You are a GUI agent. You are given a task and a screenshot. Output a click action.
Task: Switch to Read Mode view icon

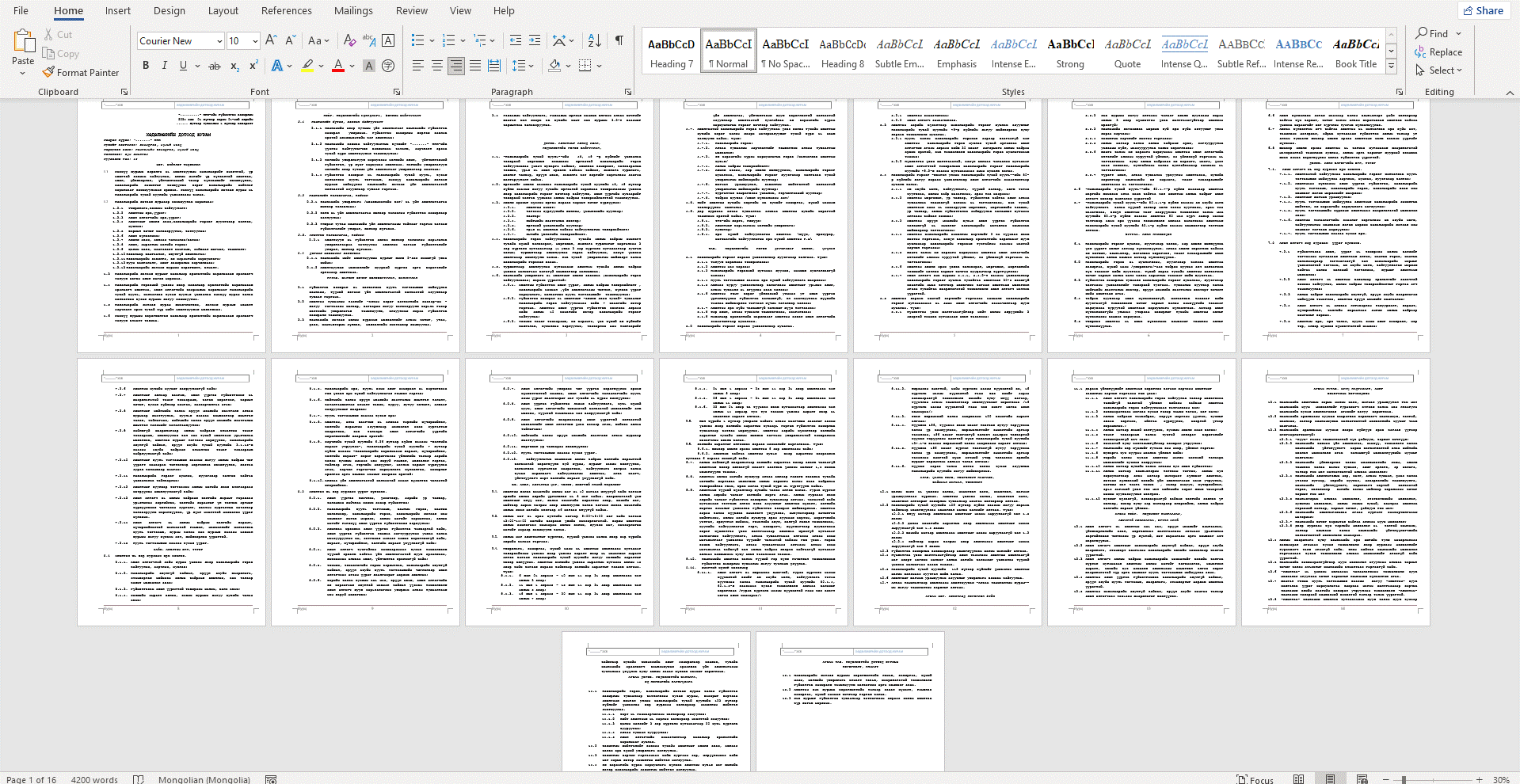tap(1298, 779)
